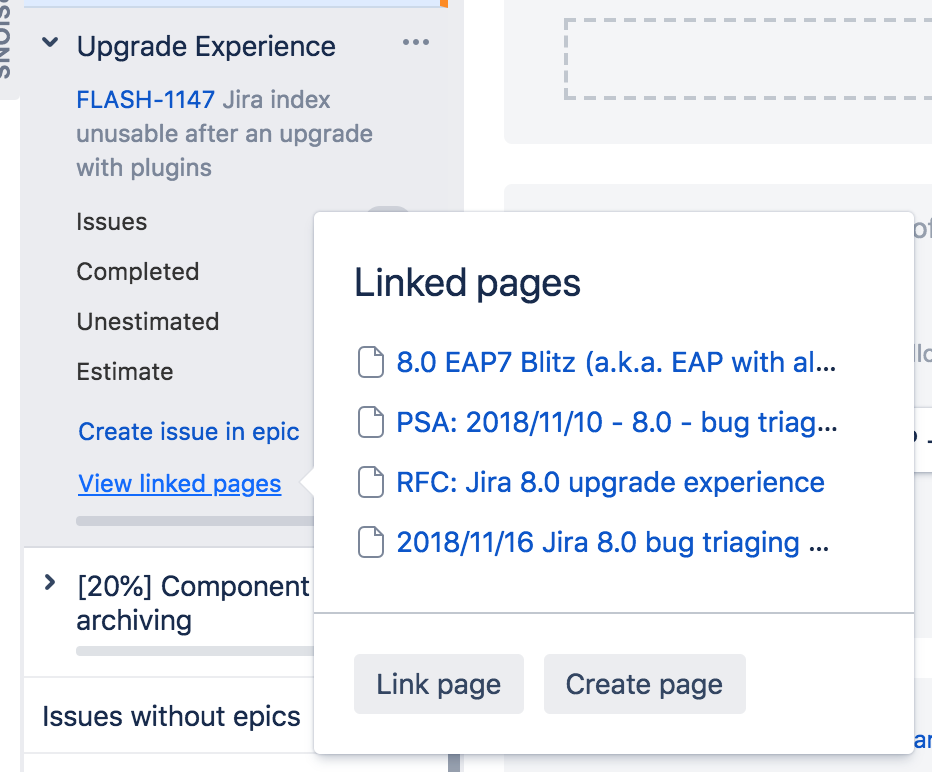Open 2018/11/16 Jira 8.0 bug triaging page
This screenshot has height=772, width=932.
coord(613,542)
